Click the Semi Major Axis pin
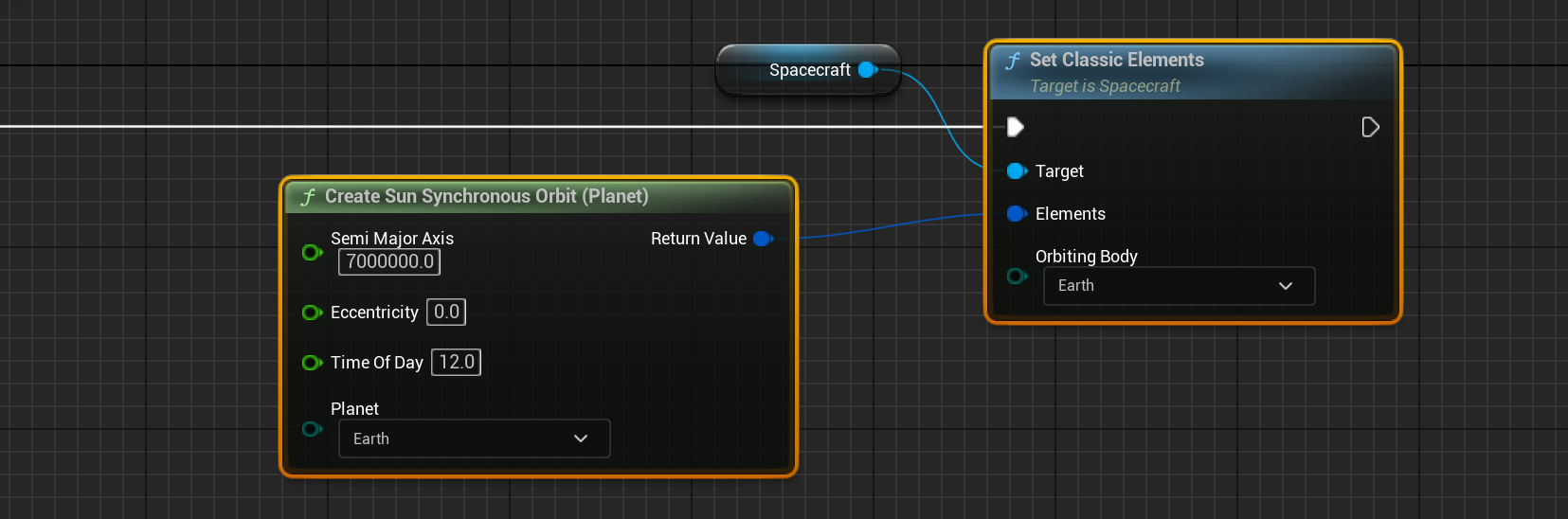 (x=312, y=252)
